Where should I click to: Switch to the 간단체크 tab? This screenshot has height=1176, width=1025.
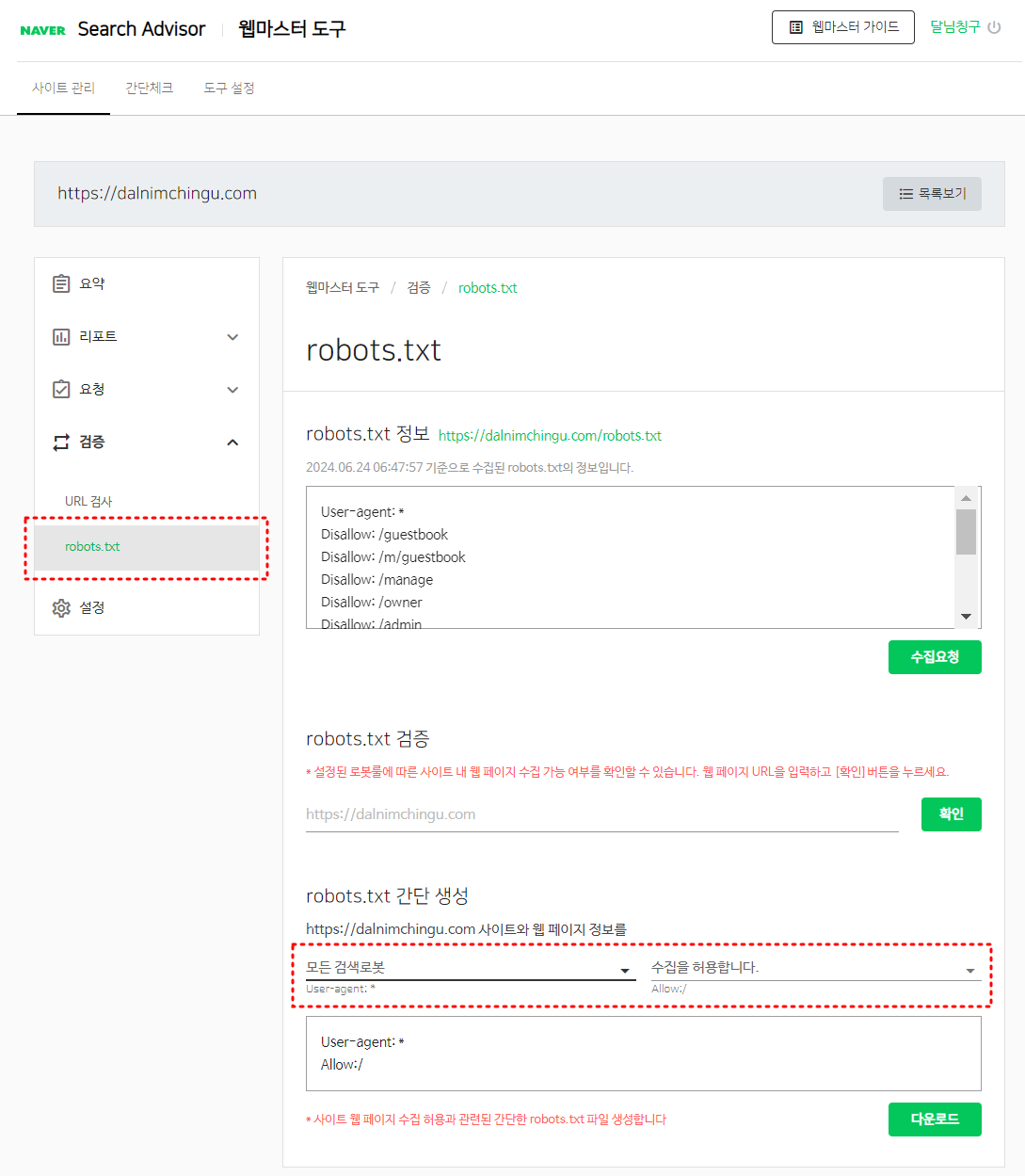tap(149, 87)
